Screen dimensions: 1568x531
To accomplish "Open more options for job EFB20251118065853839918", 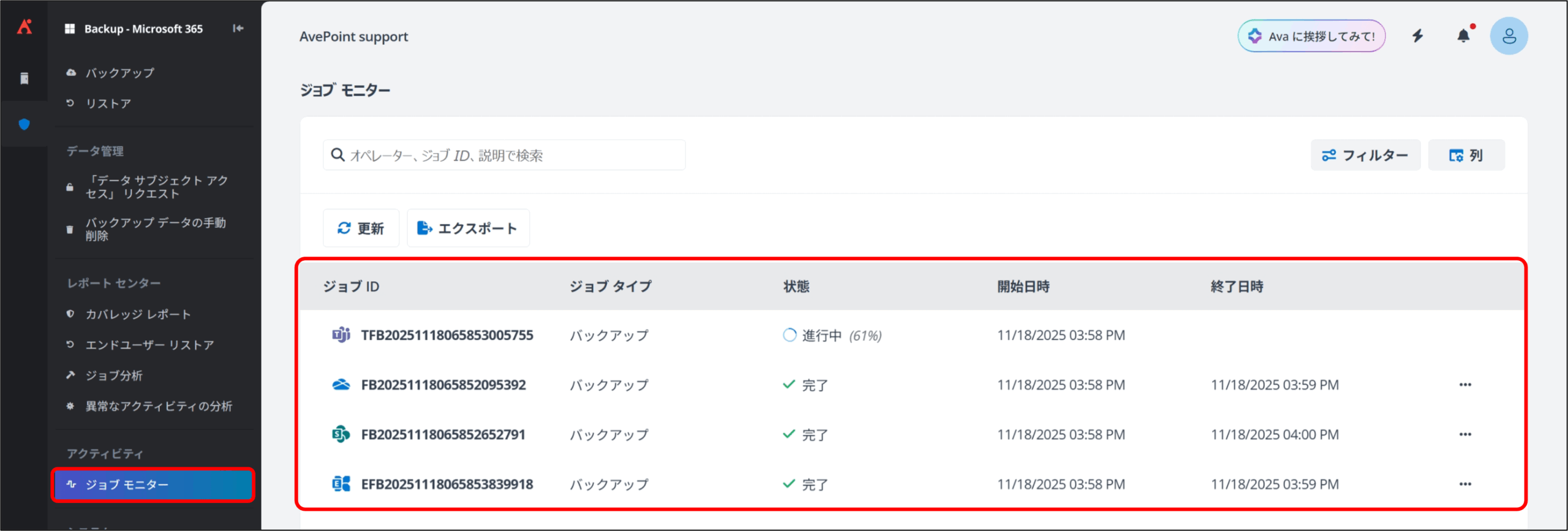I will pyautogui.click(x=1465, y=484).
